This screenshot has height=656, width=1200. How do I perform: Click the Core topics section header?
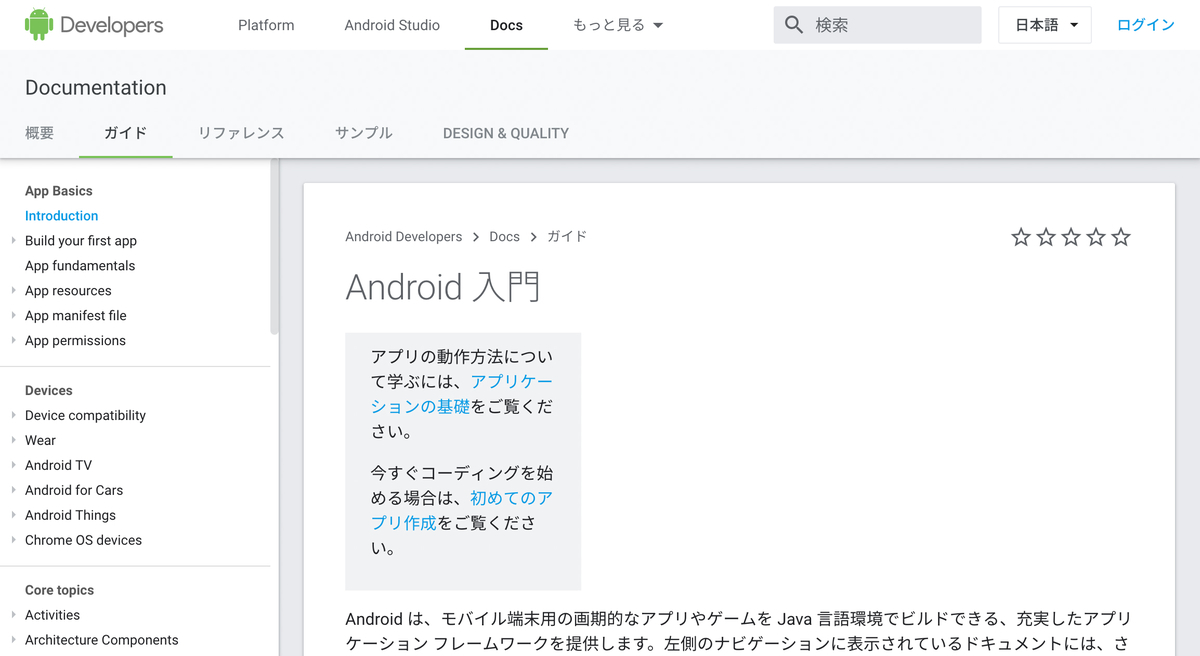[x=59, y=590]
